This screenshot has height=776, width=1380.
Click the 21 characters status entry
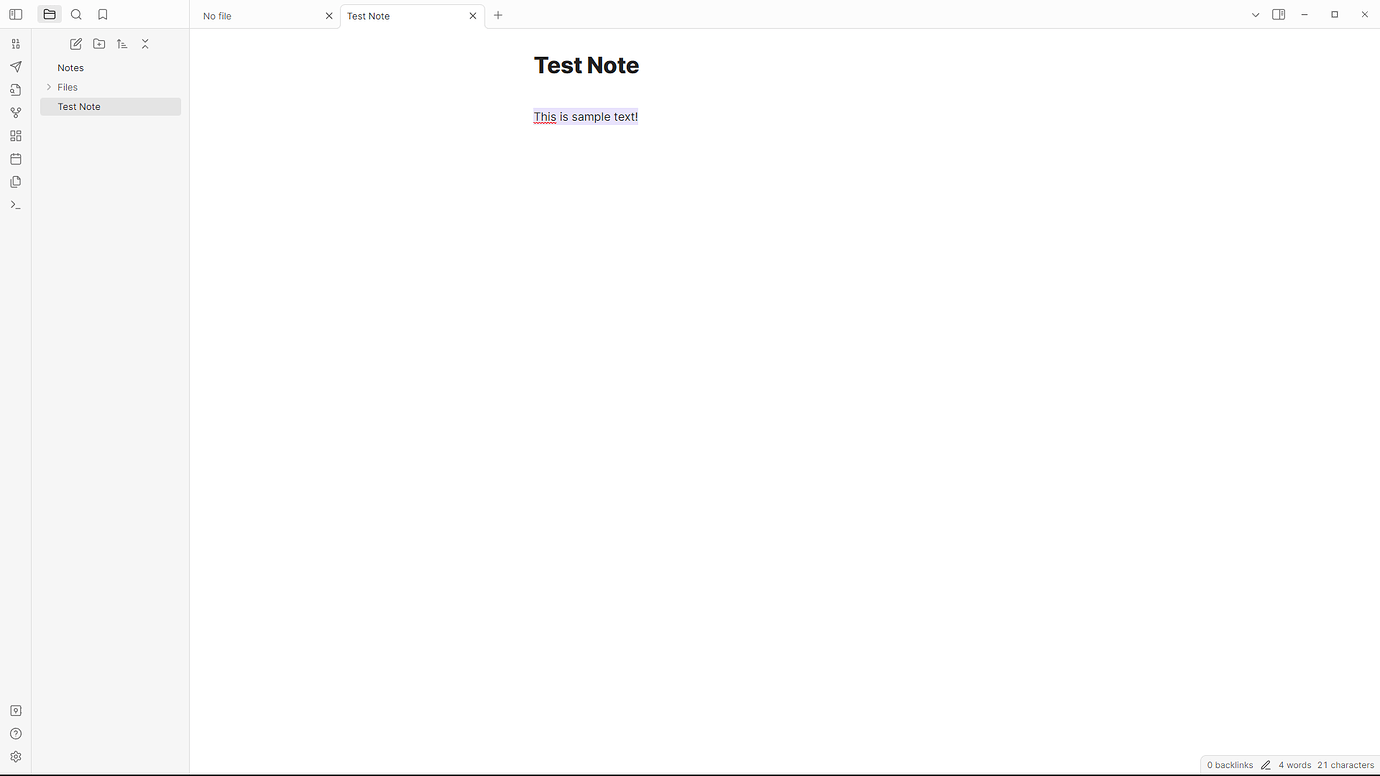(1346, 765)
